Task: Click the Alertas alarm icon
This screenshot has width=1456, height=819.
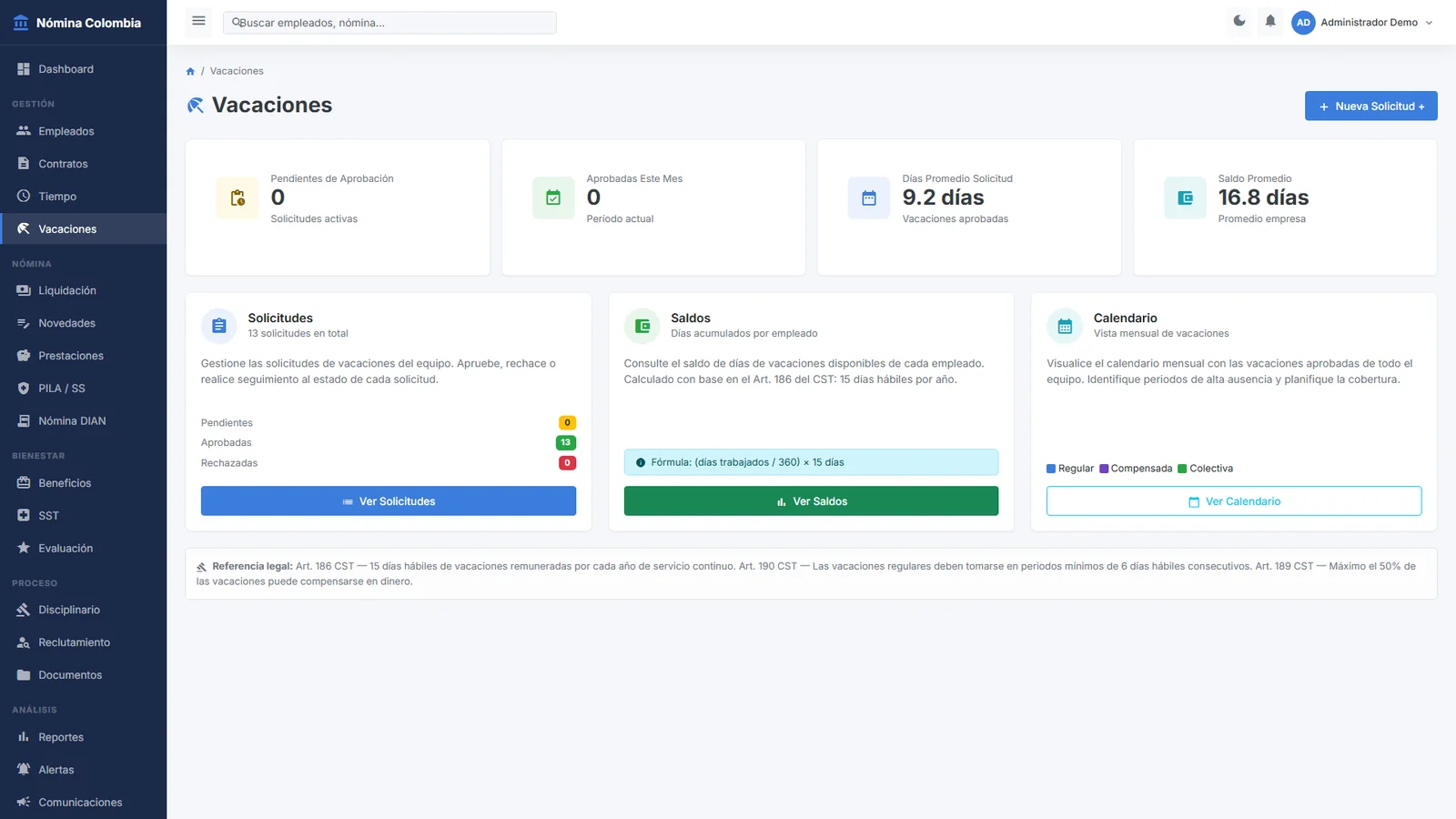Action: click(24, 770)
